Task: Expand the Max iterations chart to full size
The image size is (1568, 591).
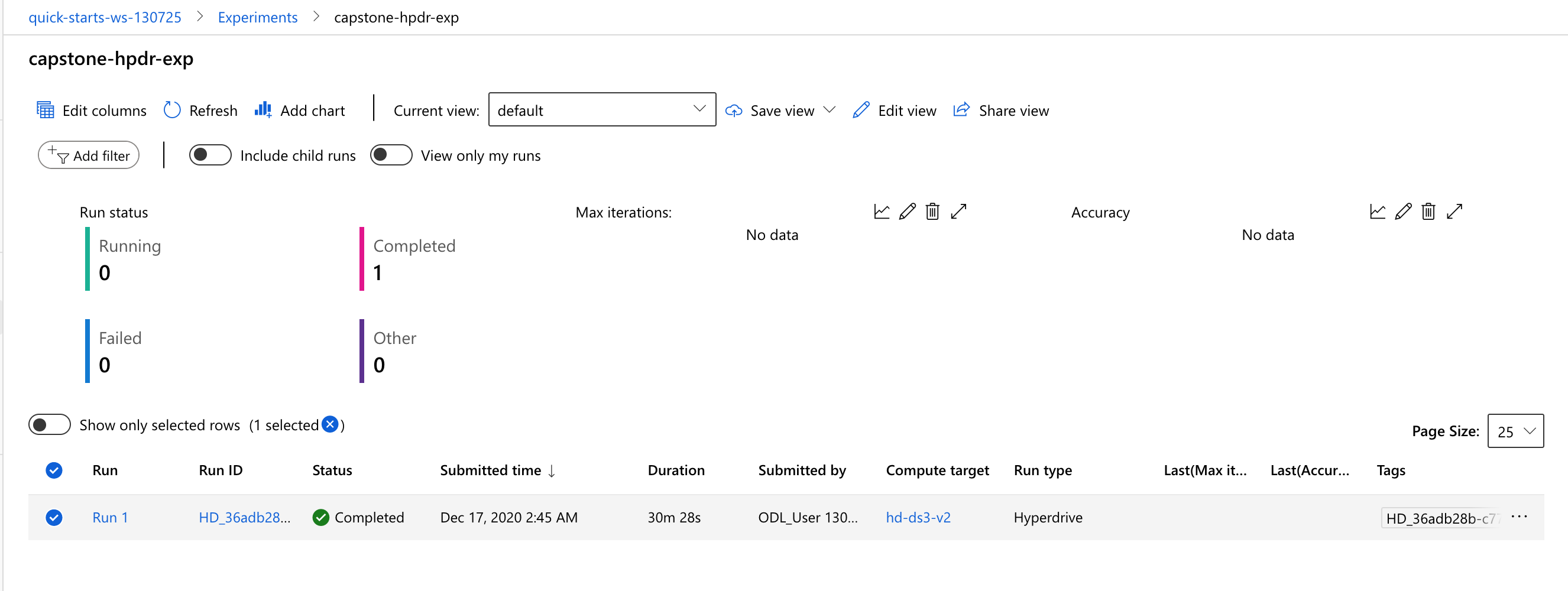Action: [x=958, y=211]
